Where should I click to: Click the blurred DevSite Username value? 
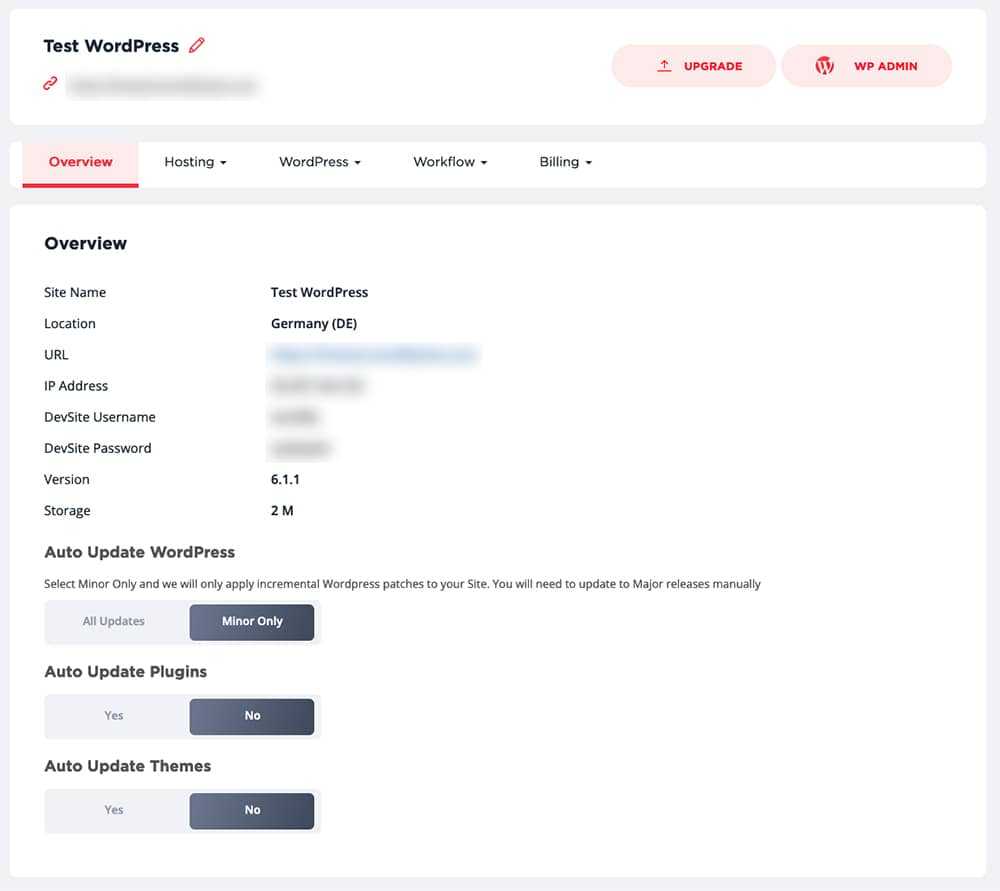(294, 416)
